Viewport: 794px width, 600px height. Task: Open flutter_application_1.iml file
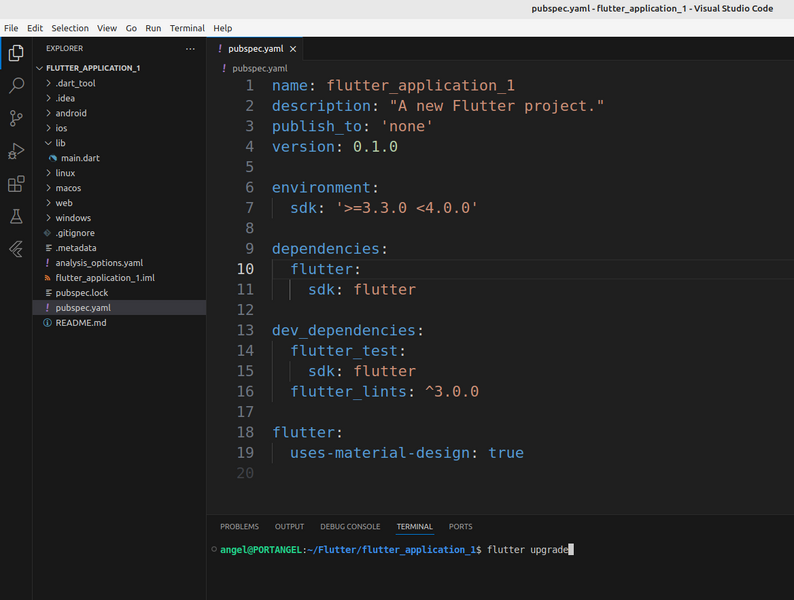[105, 278]
